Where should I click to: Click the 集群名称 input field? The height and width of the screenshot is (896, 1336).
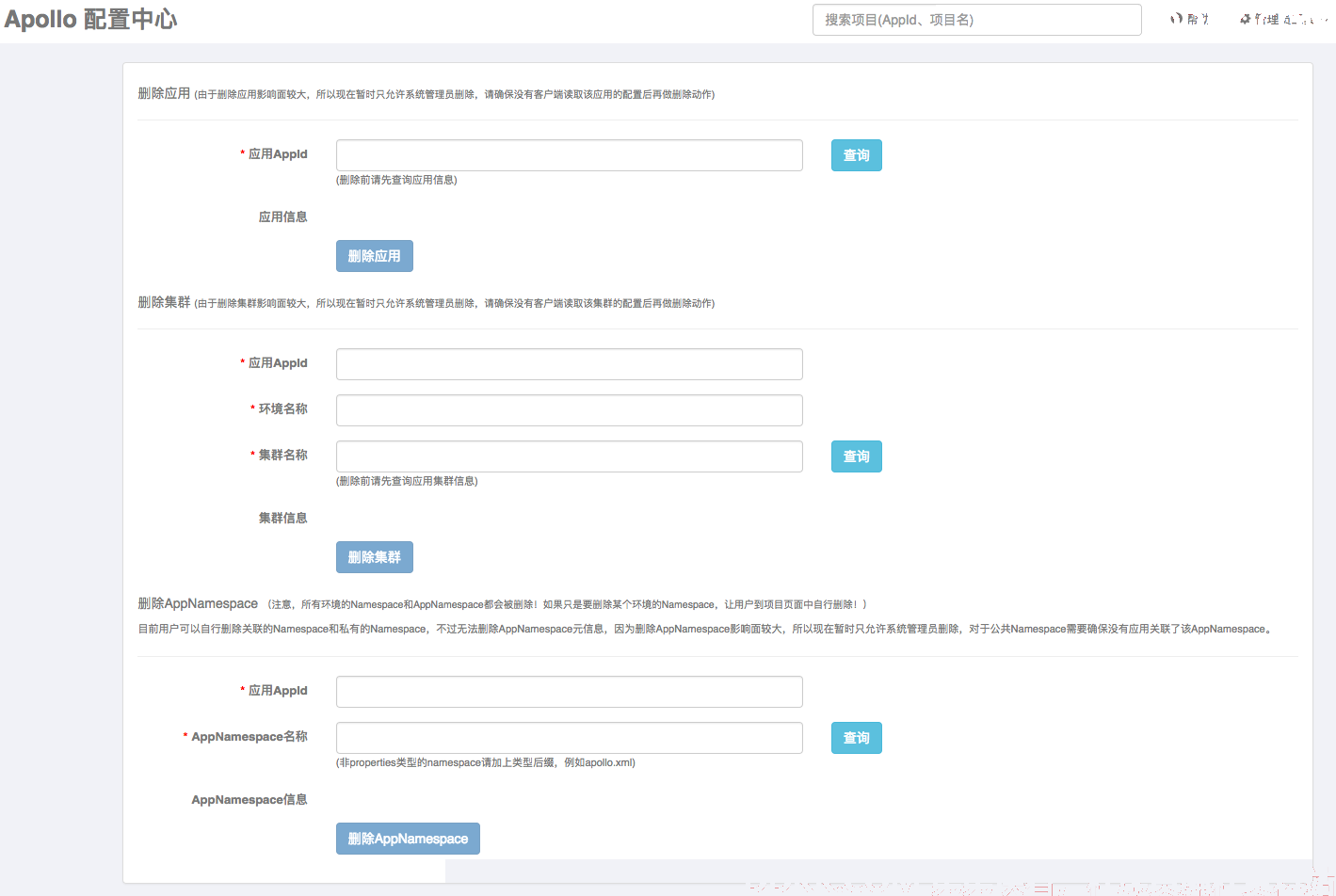(569, 456)
